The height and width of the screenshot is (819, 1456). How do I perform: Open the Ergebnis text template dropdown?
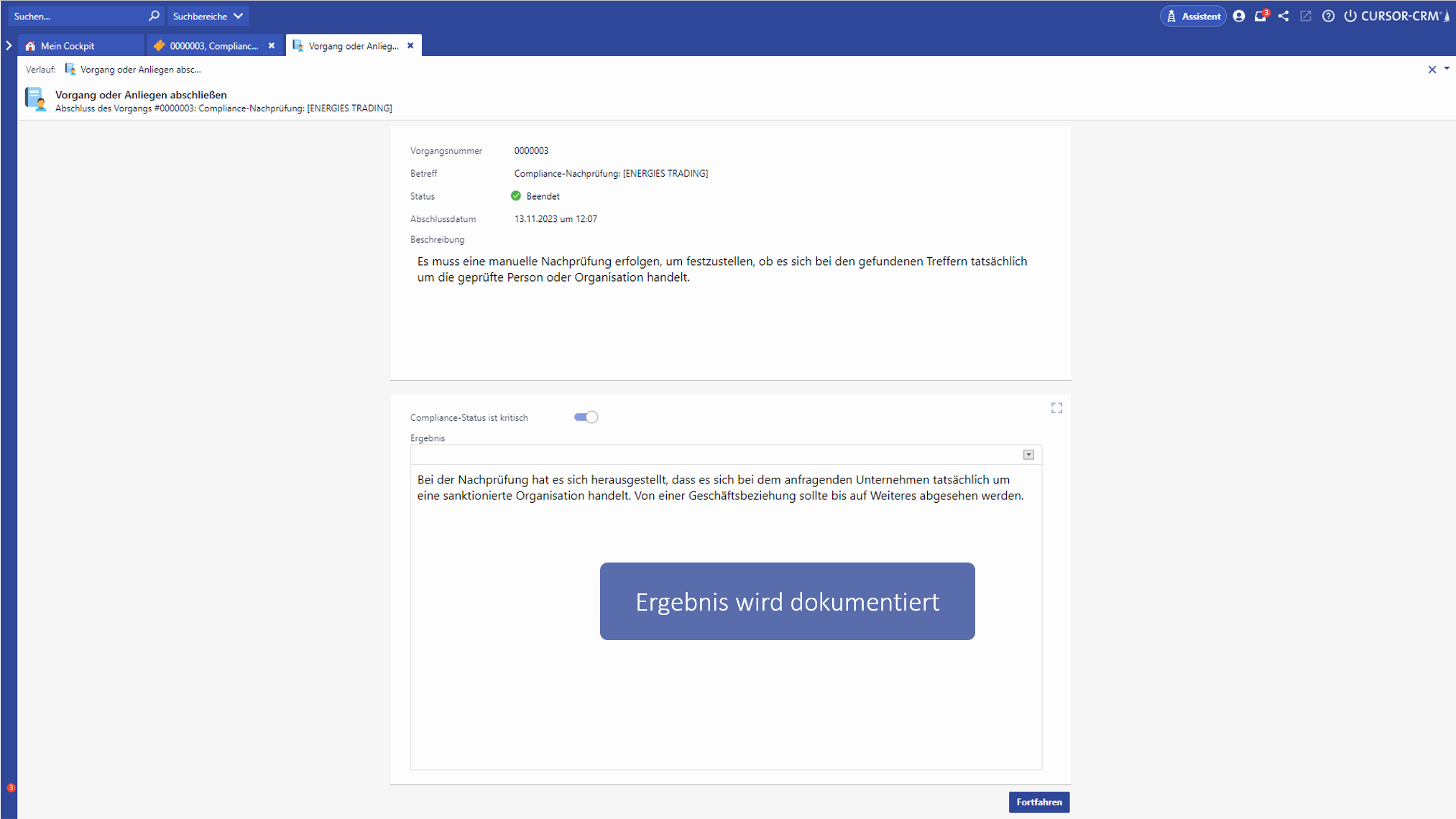pyautogui.click(x=1028, y=455)
